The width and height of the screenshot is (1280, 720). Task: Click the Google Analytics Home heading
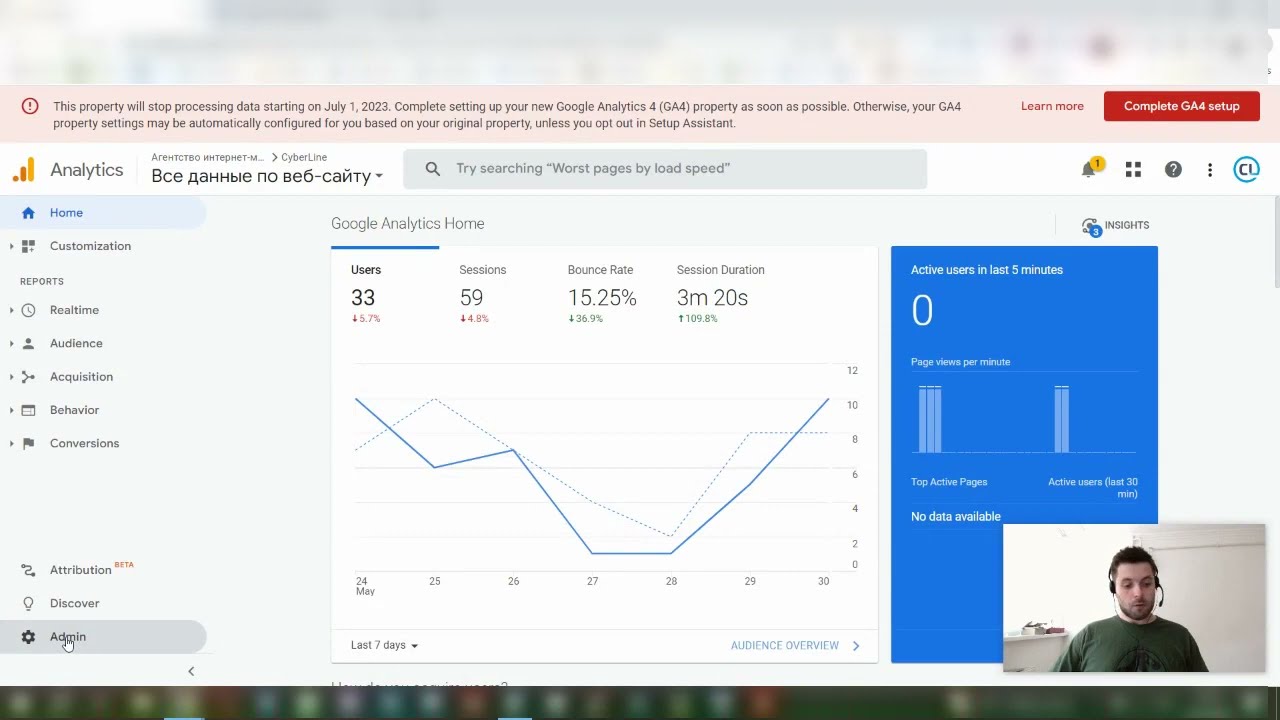408,224
